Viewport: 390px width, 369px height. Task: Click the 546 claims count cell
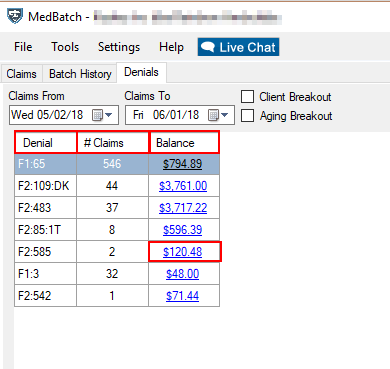(x=112, y=164)
